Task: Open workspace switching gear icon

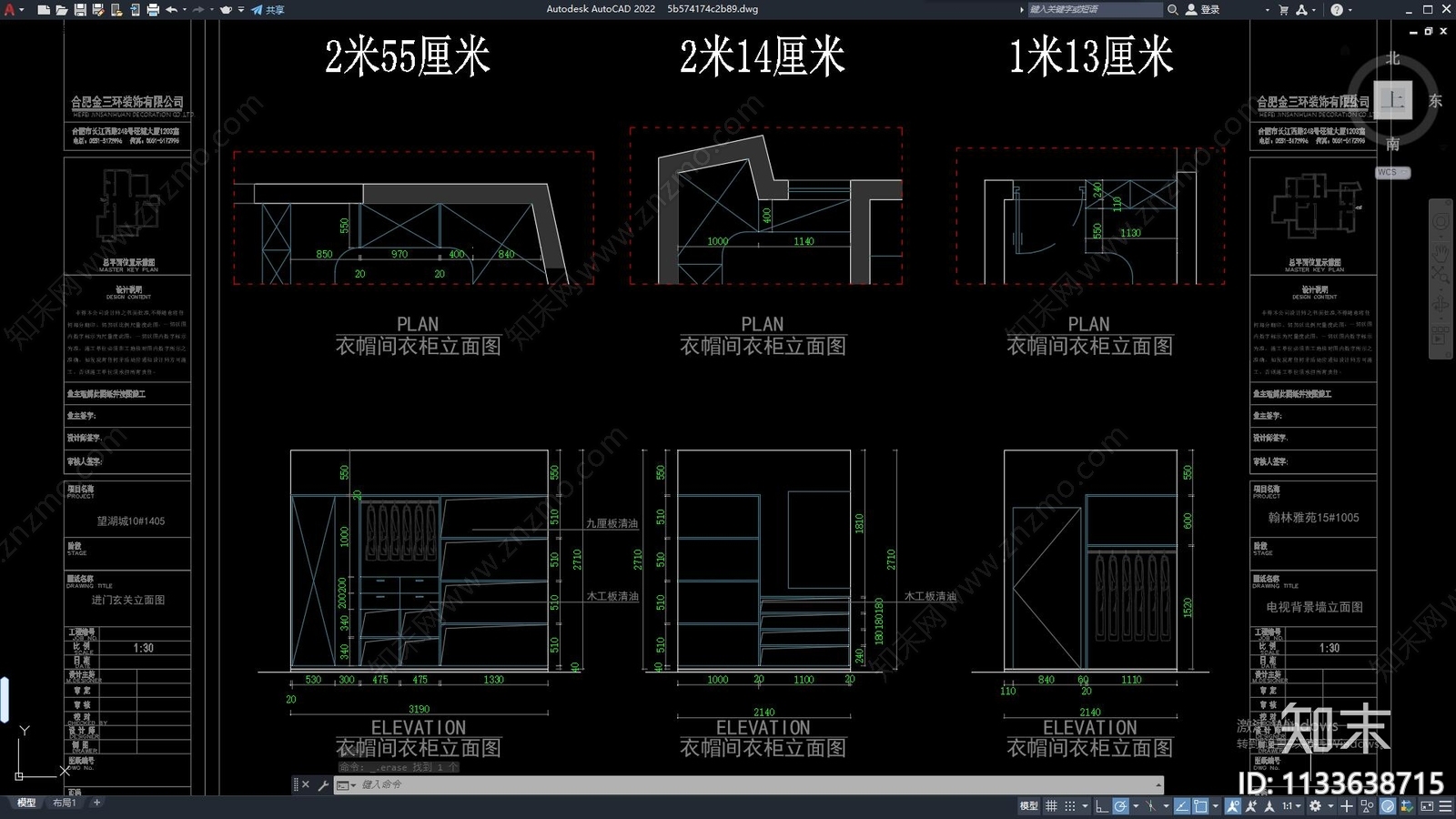Action: [1315, 806]
